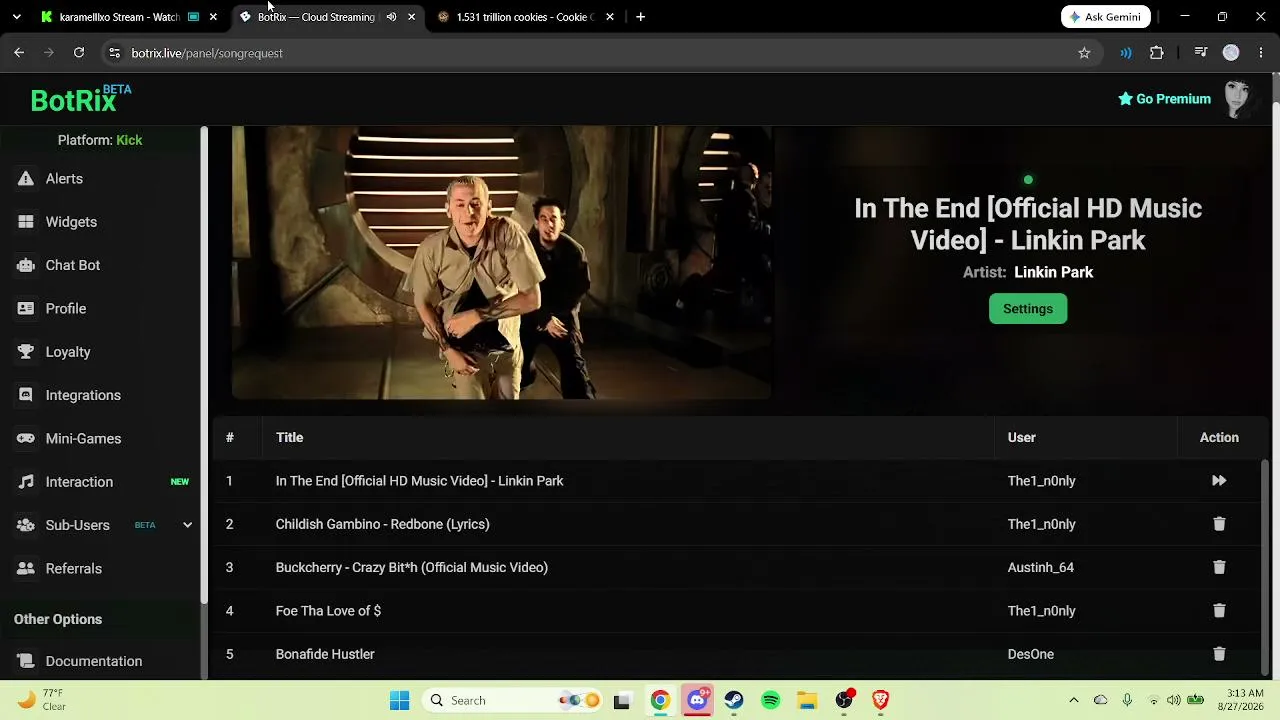Remove Buckcherry song from the queue

click(1219, 567)
